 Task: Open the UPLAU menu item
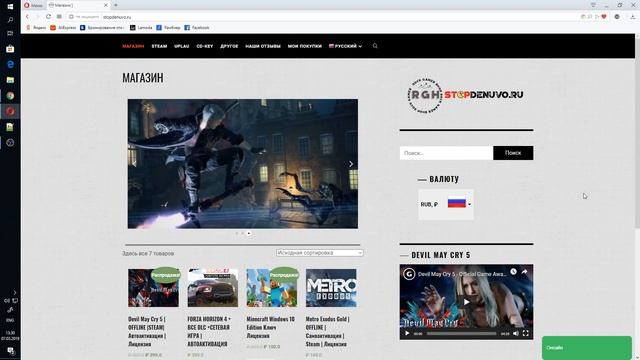[182, 46]
